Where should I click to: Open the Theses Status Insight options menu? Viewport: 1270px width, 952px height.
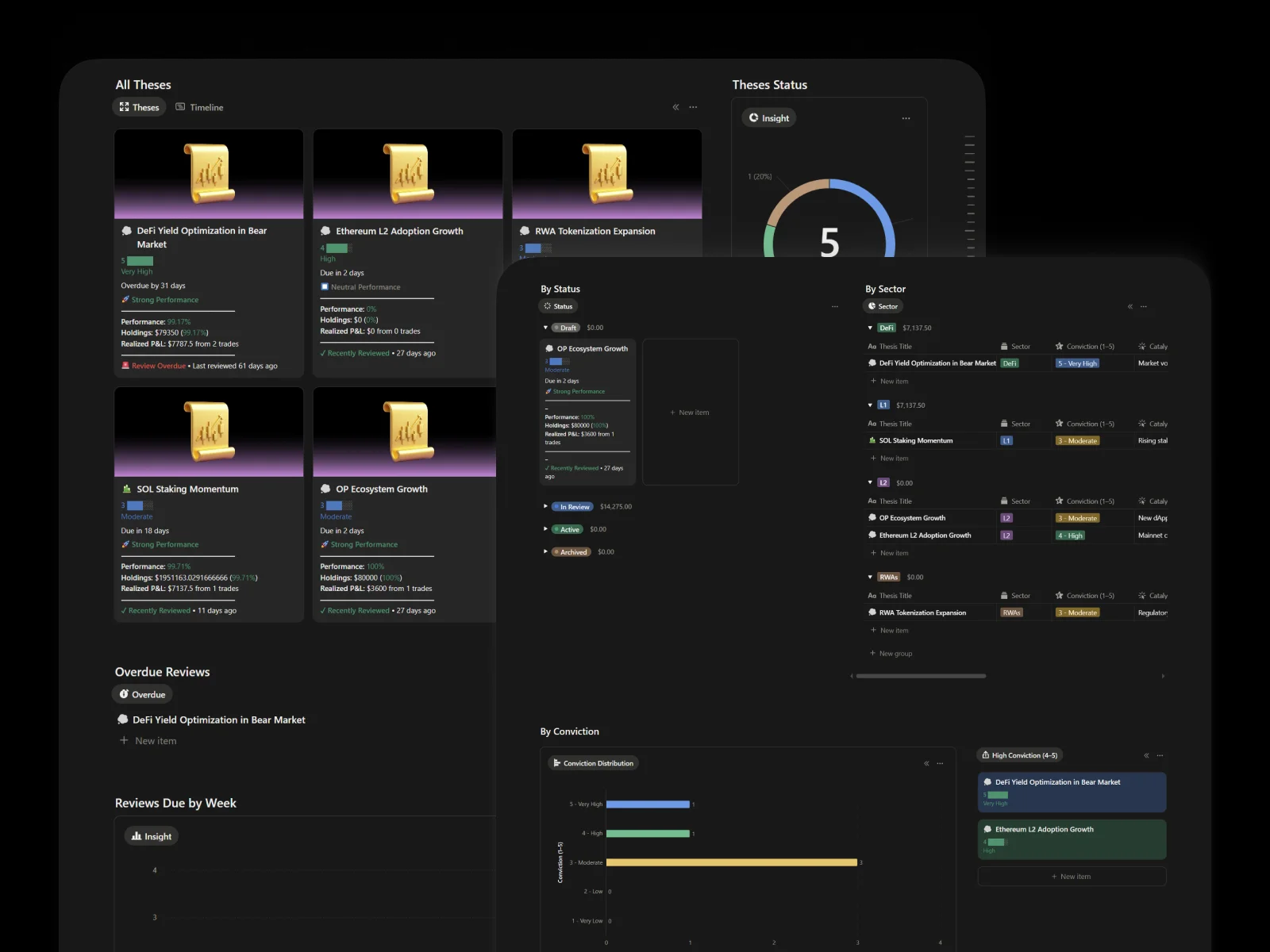906,118
